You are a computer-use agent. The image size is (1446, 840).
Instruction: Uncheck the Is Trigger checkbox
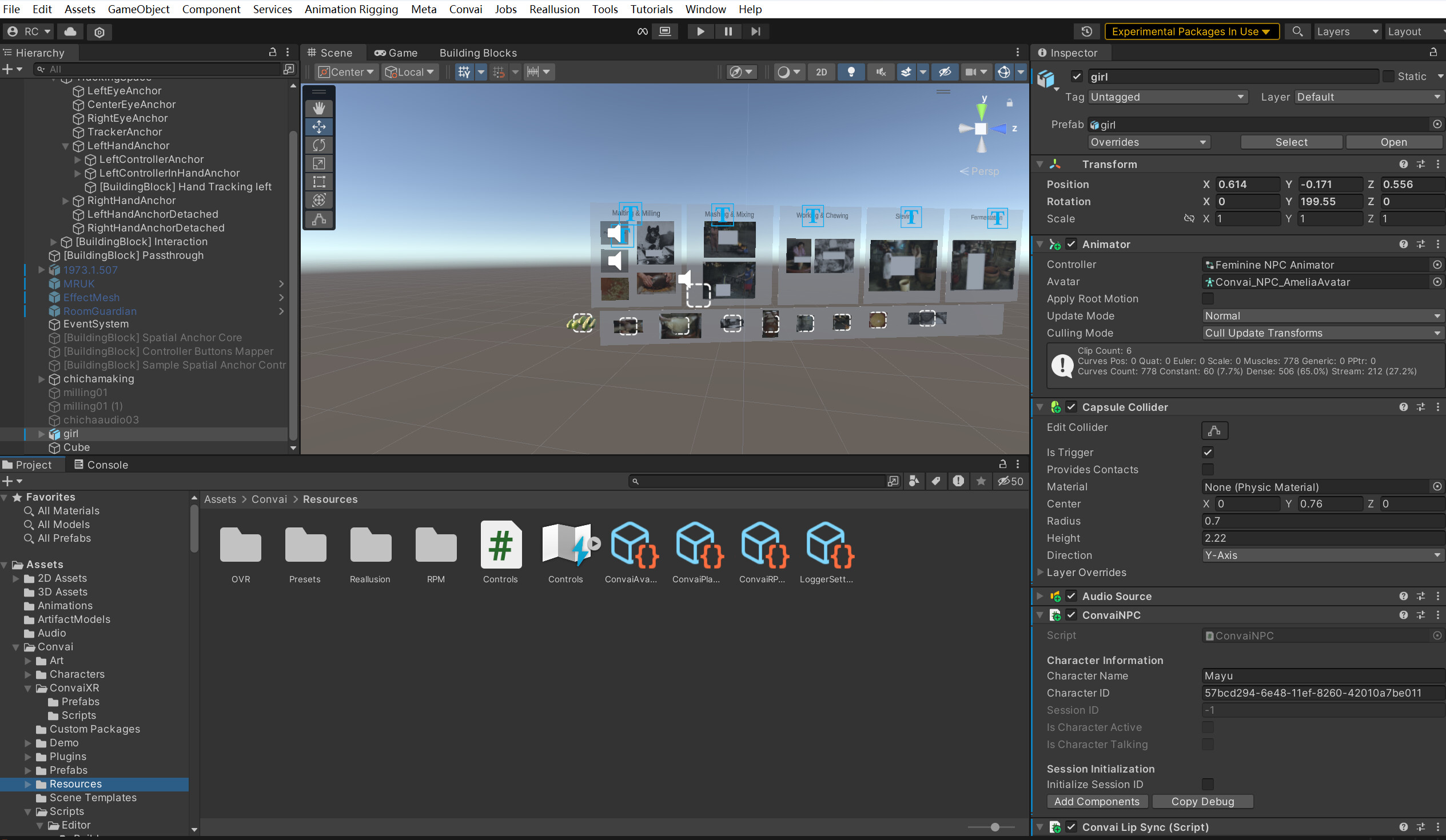tap(1208, 453)
